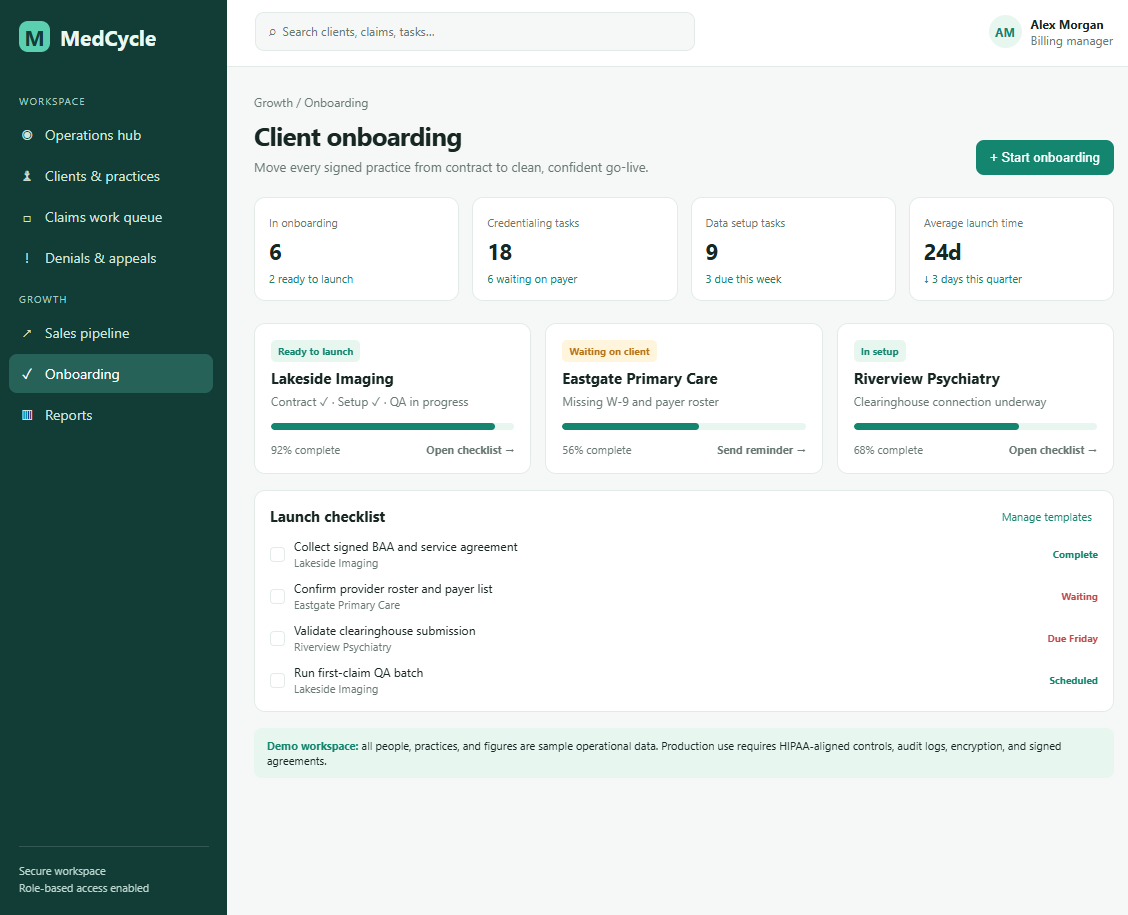Click Eastgate Primary Care card title
The width and height of the screenshot is (1128, 915).
click(640, 379)
